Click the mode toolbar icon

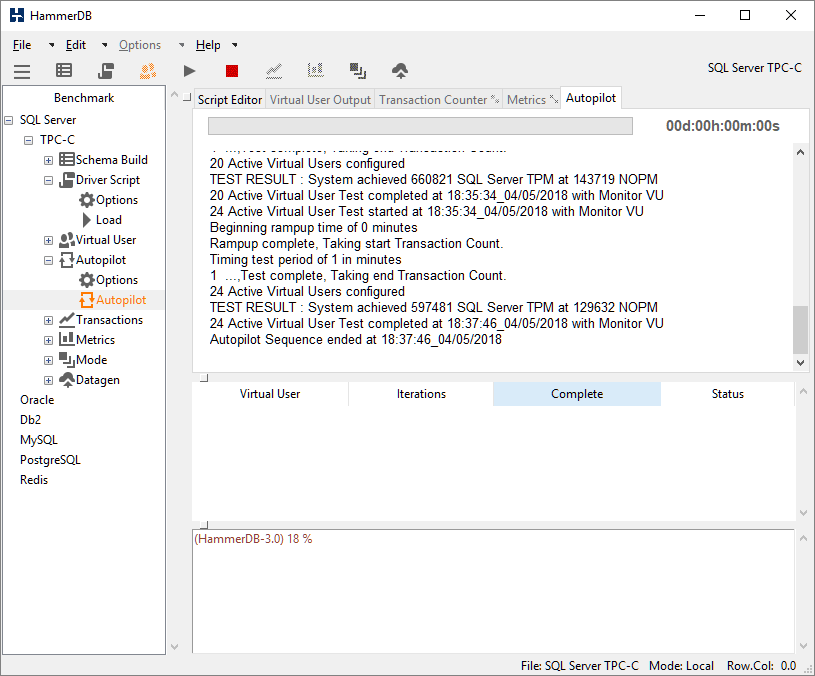[x=358, y=70]
